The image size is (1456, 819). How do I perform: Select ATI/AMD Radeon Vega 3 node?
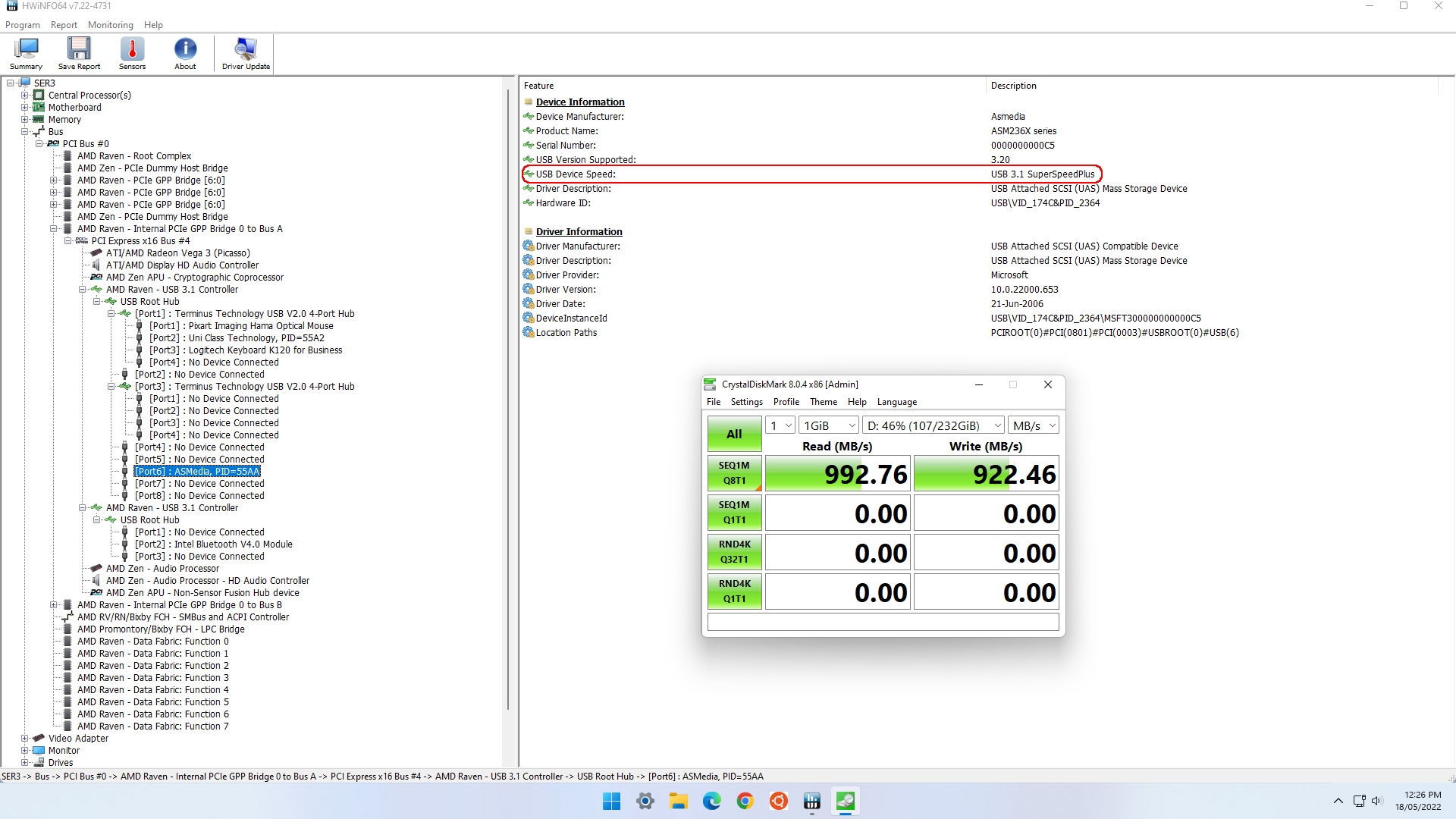177,253
